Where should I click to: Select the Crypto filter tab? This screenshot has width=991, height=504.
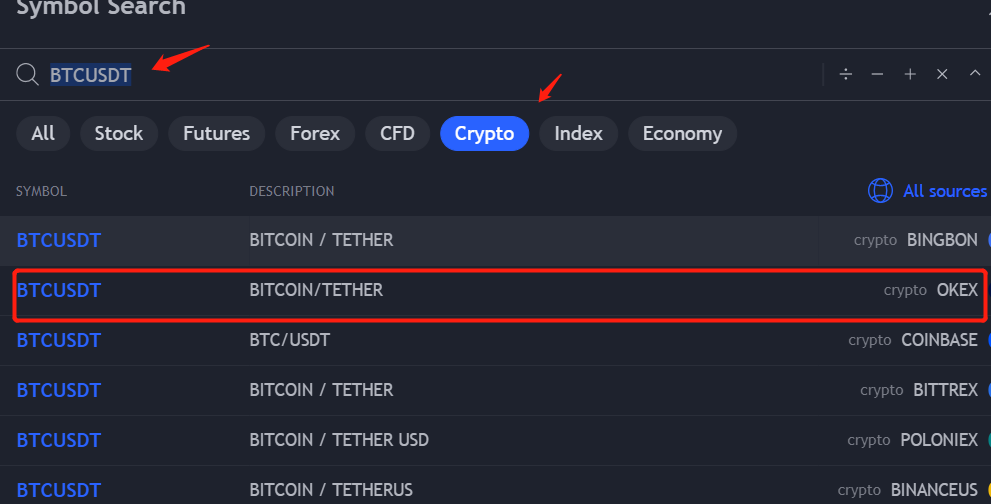coord(484,133)
